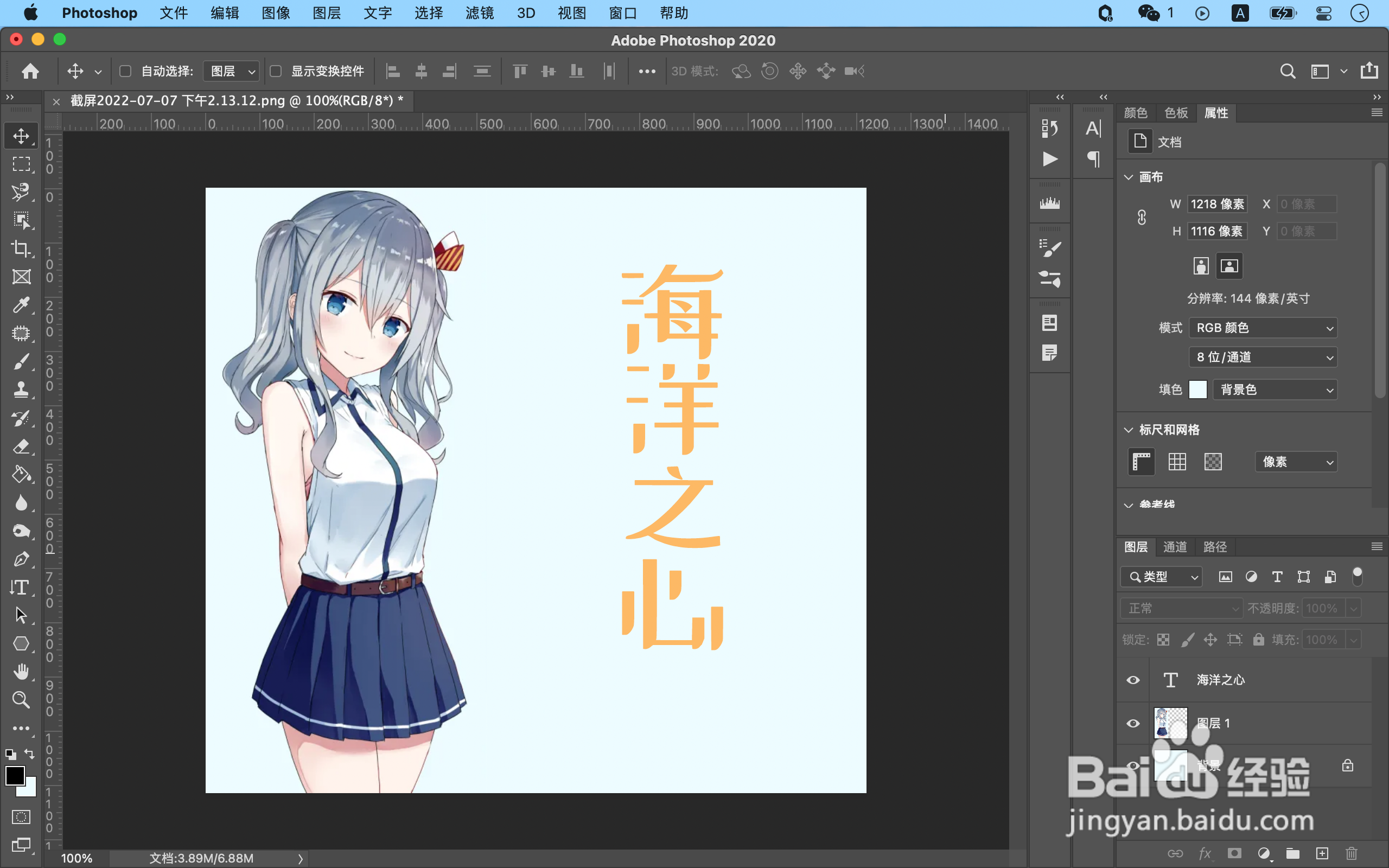This screenshot has width=1389, height=868.
Task: Click the delete layer trash icon
Action: 1352,854
